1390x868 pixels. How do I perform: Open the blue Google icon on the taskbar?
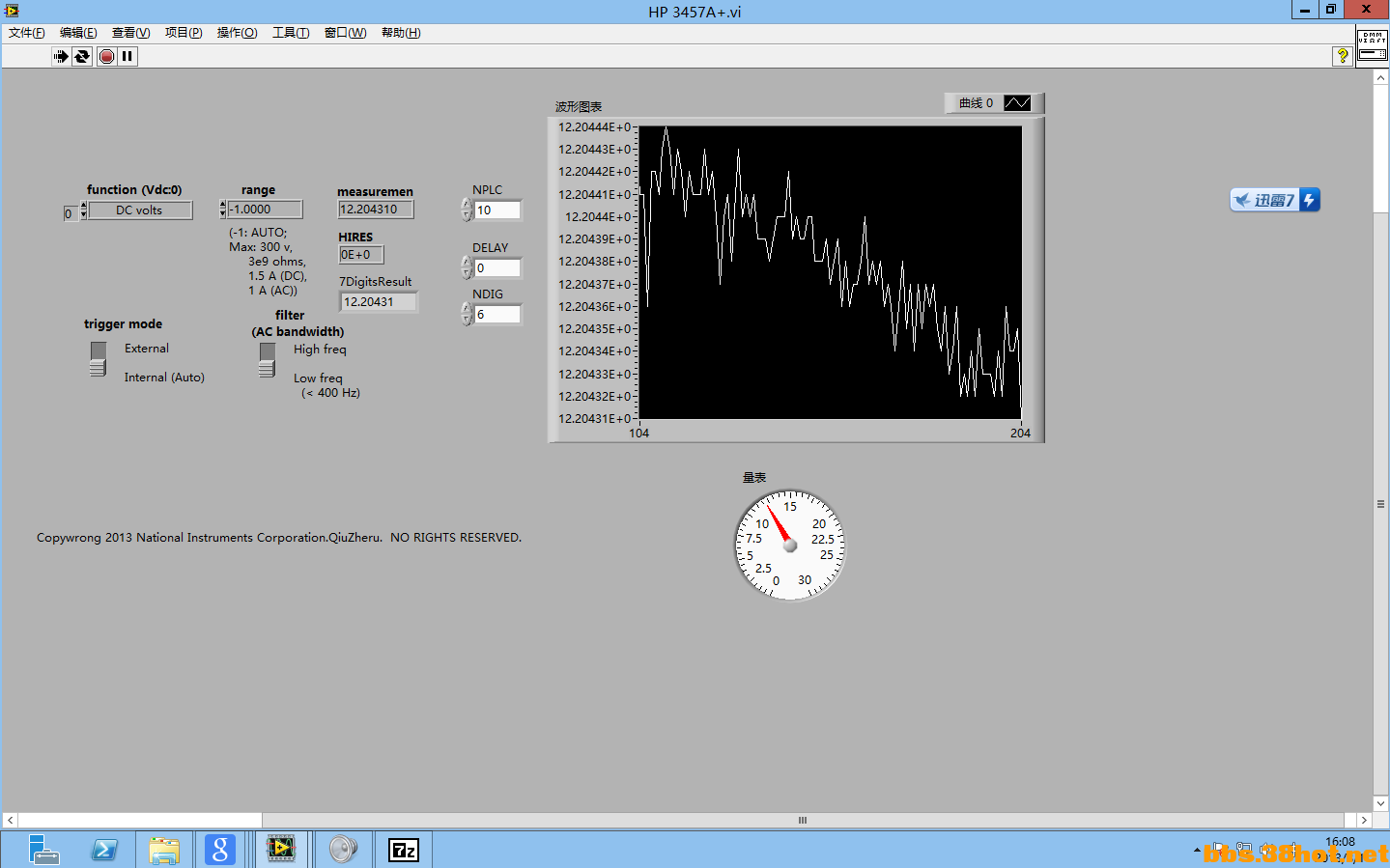click(x=220, y=850)
